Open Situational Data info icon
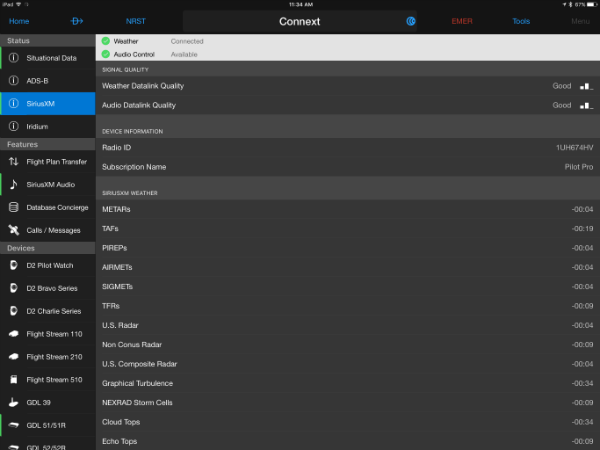 [x=14, y=58]
